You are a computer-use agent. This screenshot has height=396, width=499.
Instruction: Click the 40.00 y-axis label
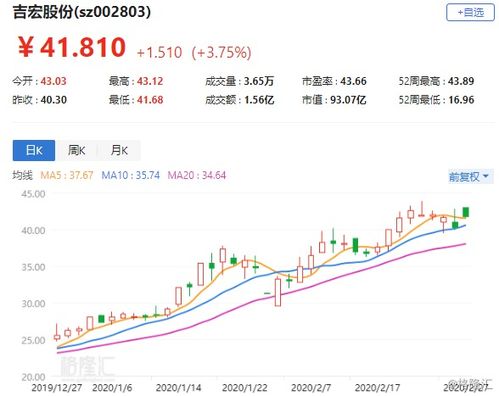click(33, 230)
